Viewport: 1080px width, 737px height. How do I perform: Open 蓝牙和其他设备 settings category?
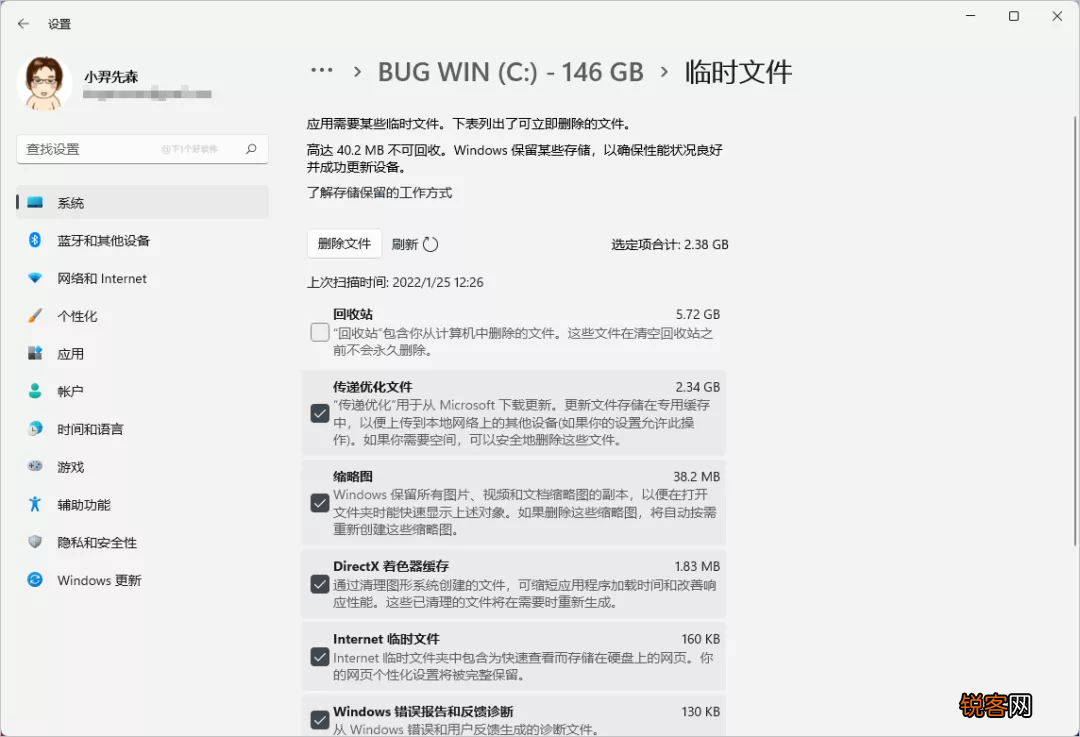[x=143, y=240]
